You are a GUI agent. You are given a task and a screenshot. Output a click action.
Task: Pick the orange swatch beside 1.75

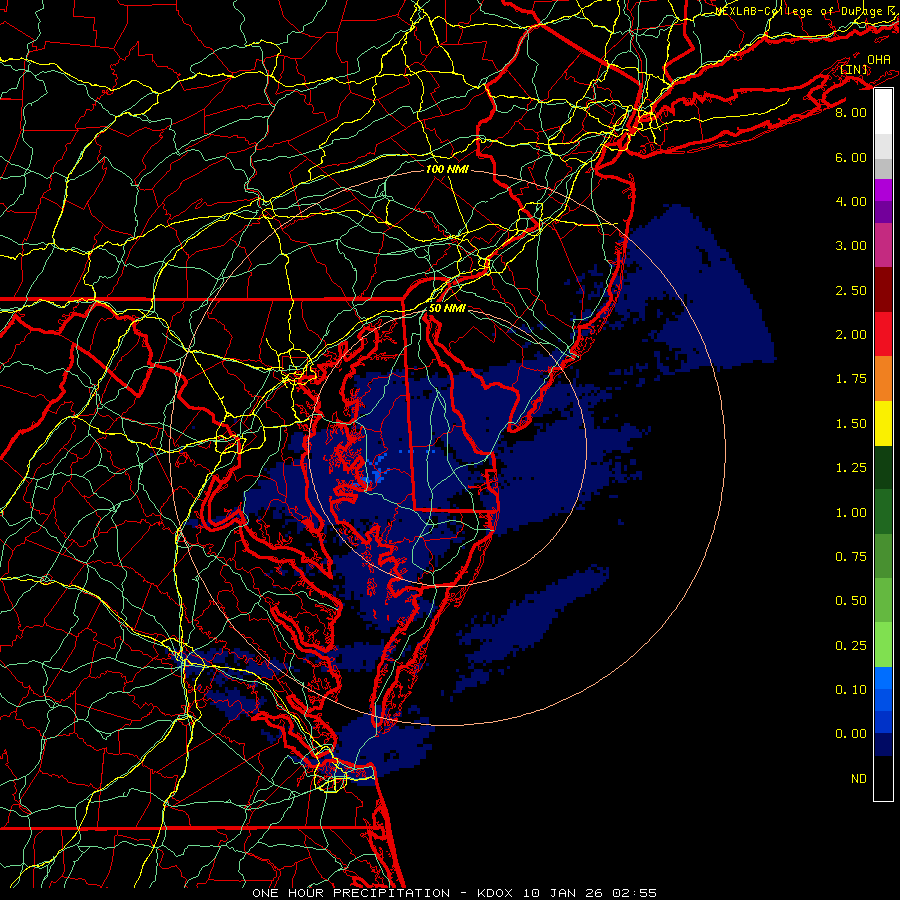(883, 379)
